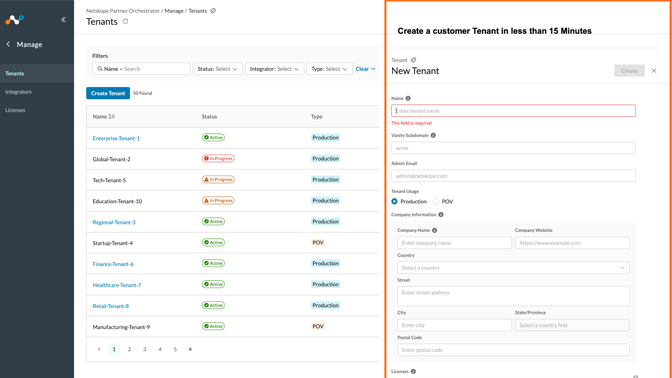Click In Progress badge for Tech-Tenant-5
Viewport: 672px width, 378px height.
pos(218,180)
